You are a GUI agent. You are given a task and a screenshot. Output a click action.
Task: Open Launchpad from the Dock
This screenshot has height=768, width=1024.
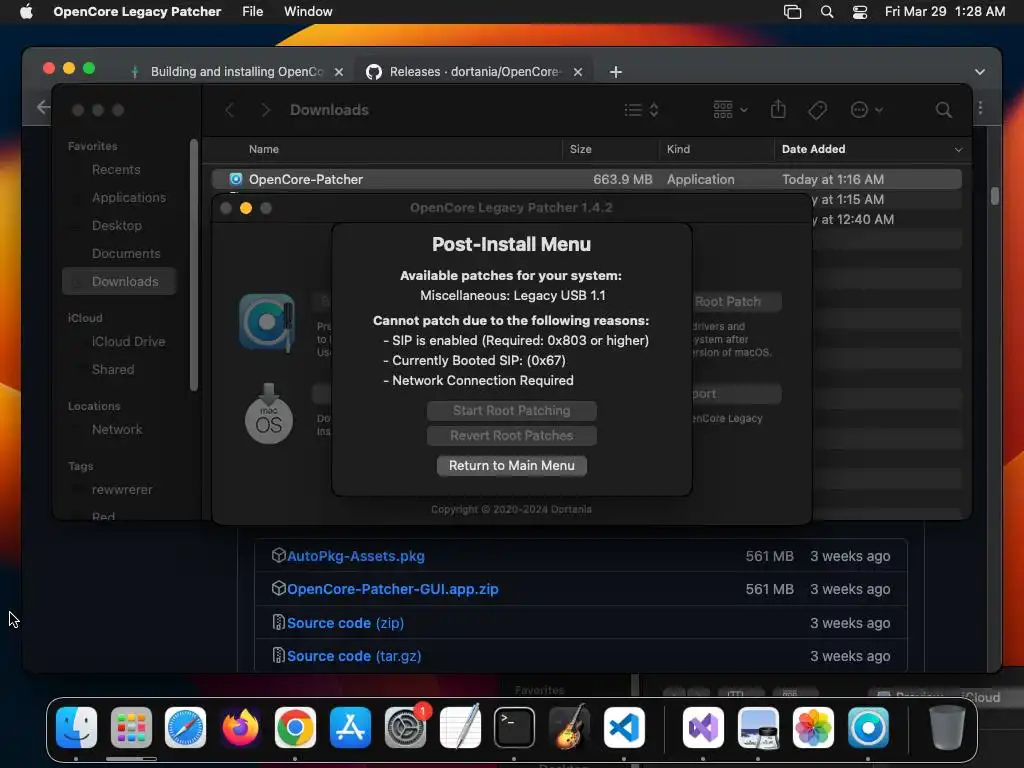click(x=131, y=728)
